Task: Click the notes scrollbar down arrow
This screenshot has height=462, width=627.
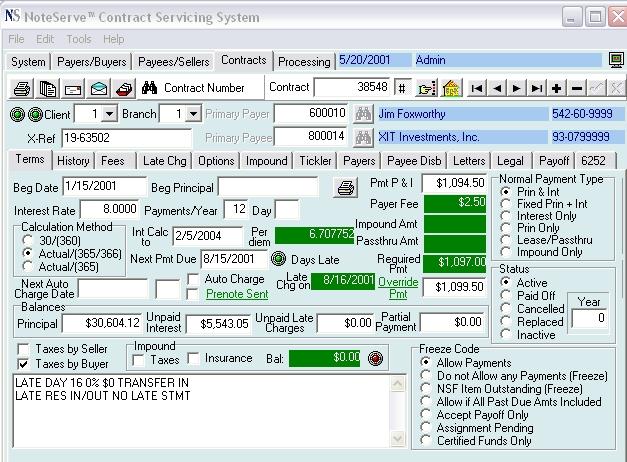Action: [x=398, y=439]
